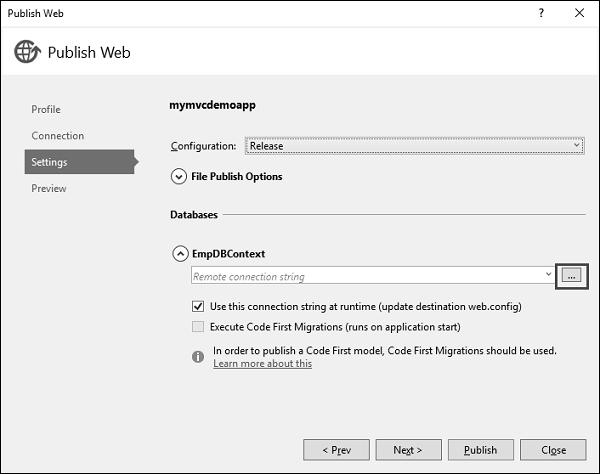Viewport: 600px width, 474px height.
Task: Select the Settings tab
Action: [49, 162]
